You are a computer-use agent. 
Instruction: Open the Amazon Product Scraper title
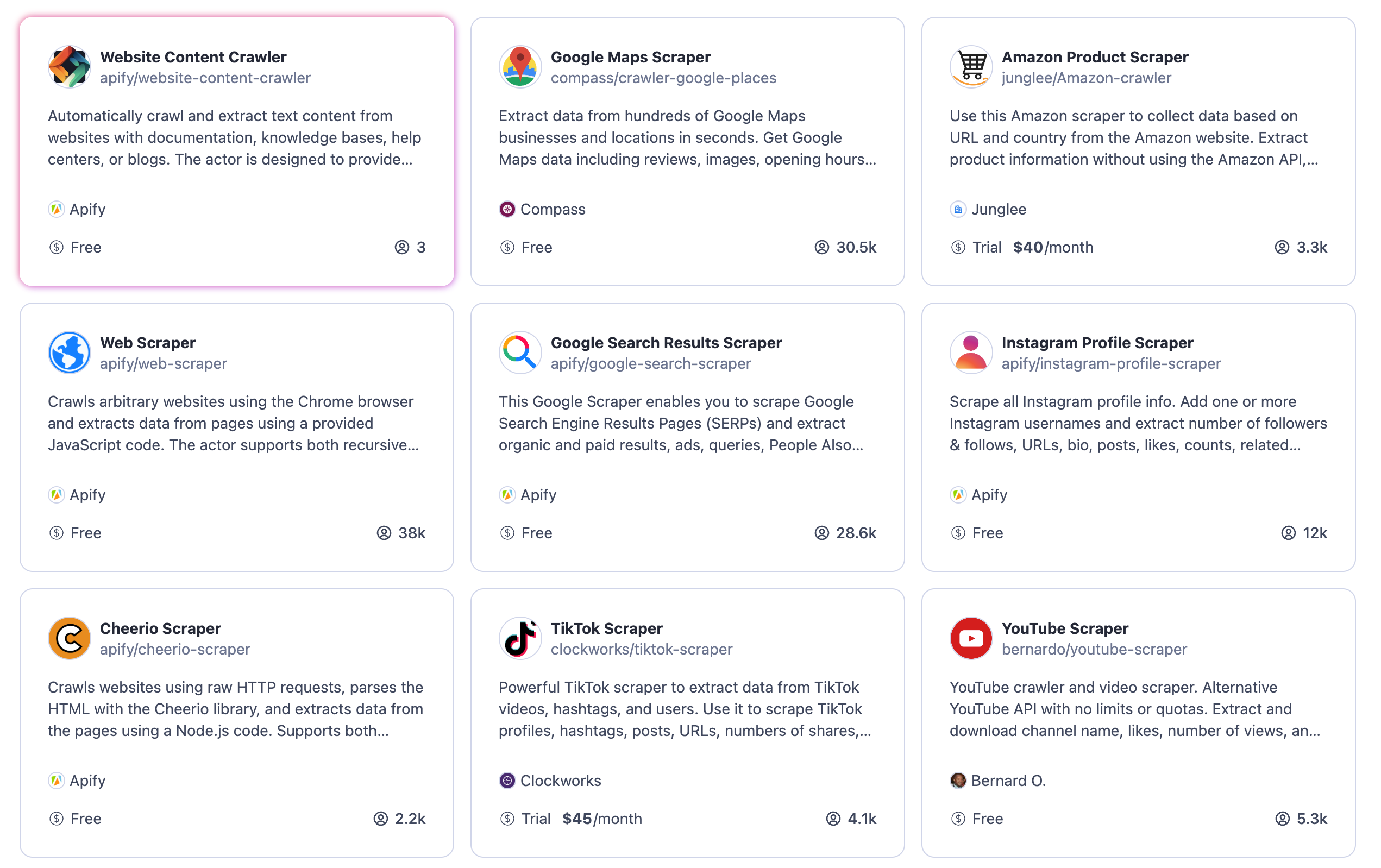point(1094,56)
